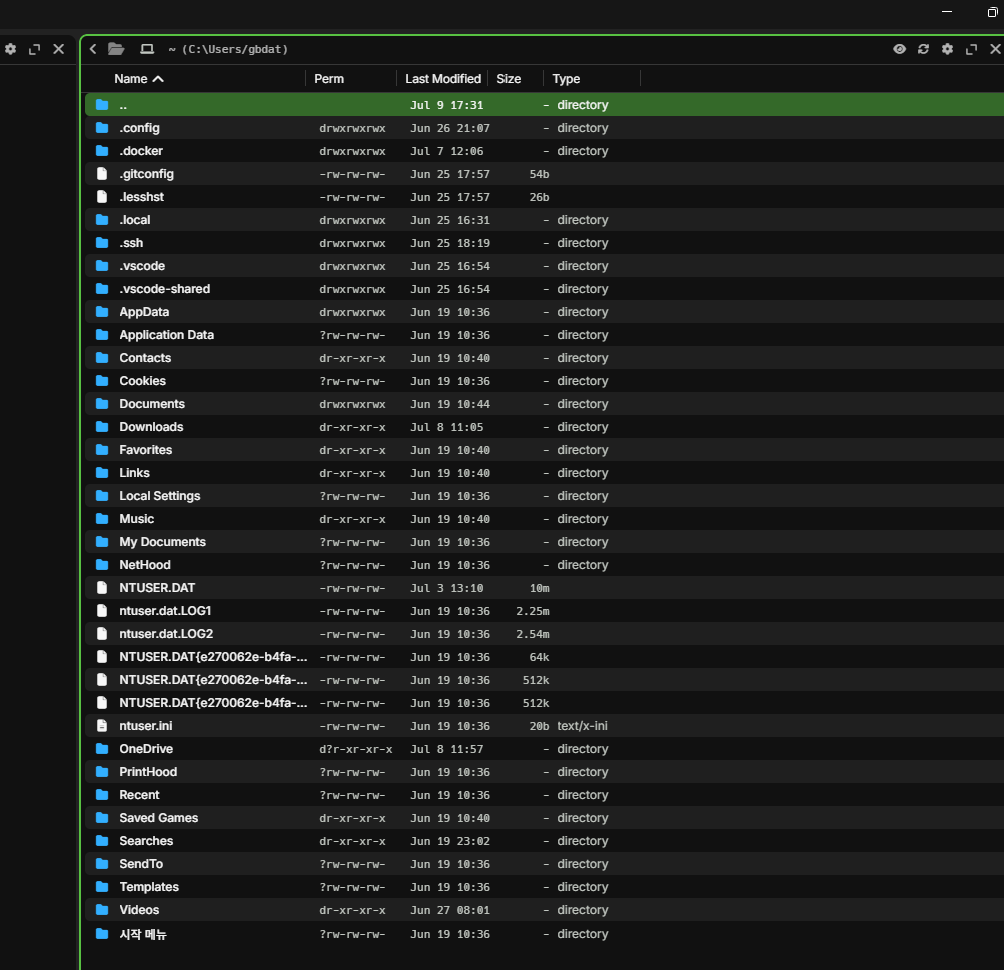This screenshot has height=970, width=1004.
Task: Select the .gitconfig file icon
Action: (102, 174)
